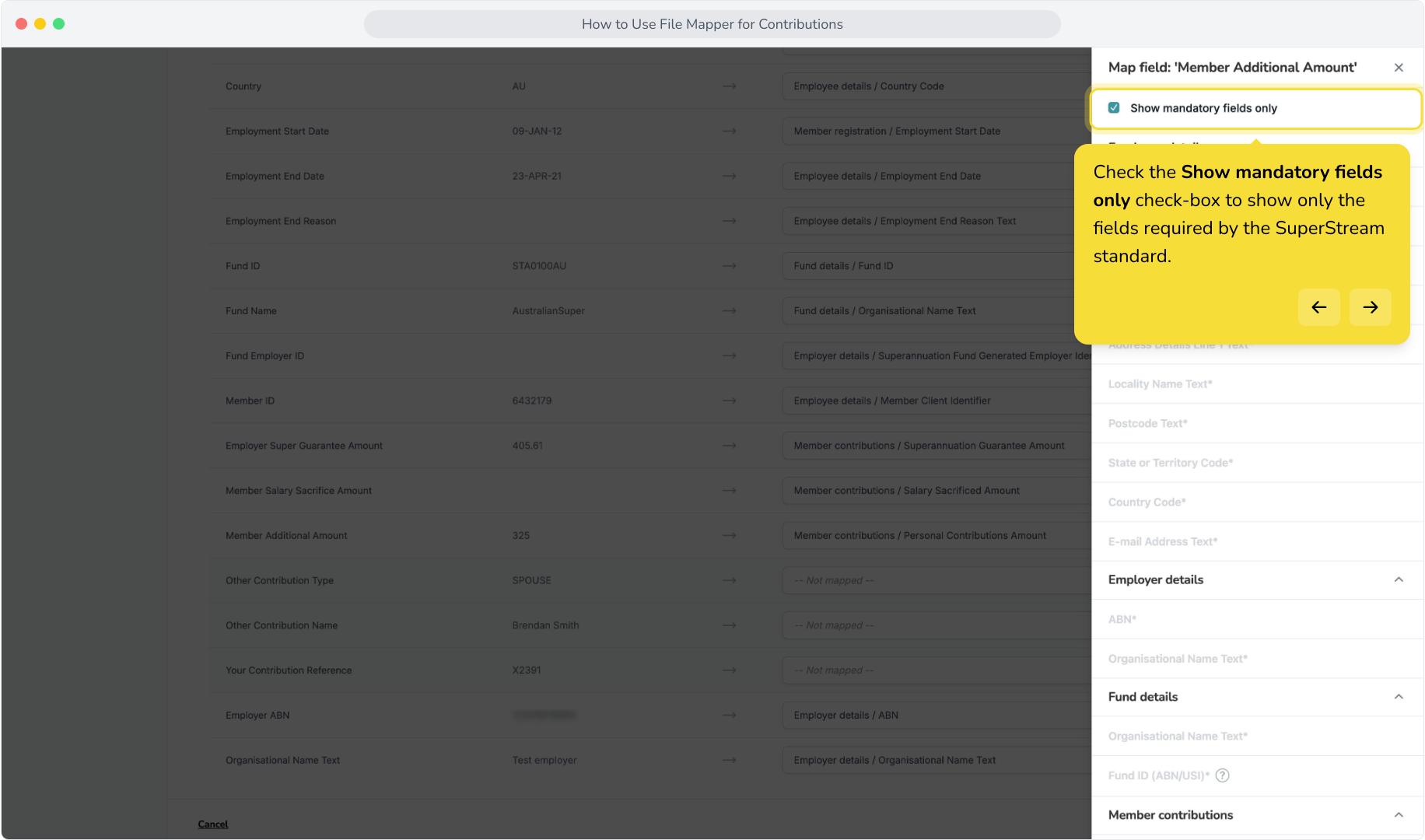Click sample value Test employer

click(x=544, y=761)
